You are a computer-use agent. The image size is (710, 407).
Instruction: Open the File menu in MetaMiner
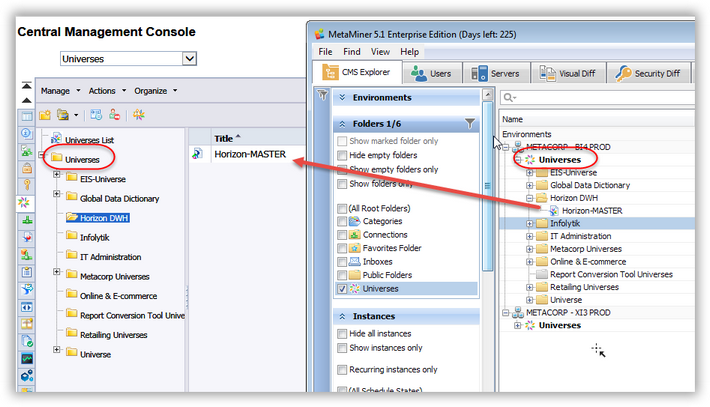coord(325,52)
